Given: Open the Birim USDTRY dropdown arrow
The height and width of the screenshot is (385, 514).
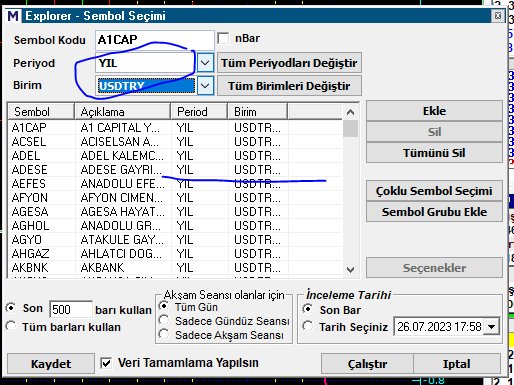Looking at the screenshot, I should [x=205, y=86].
